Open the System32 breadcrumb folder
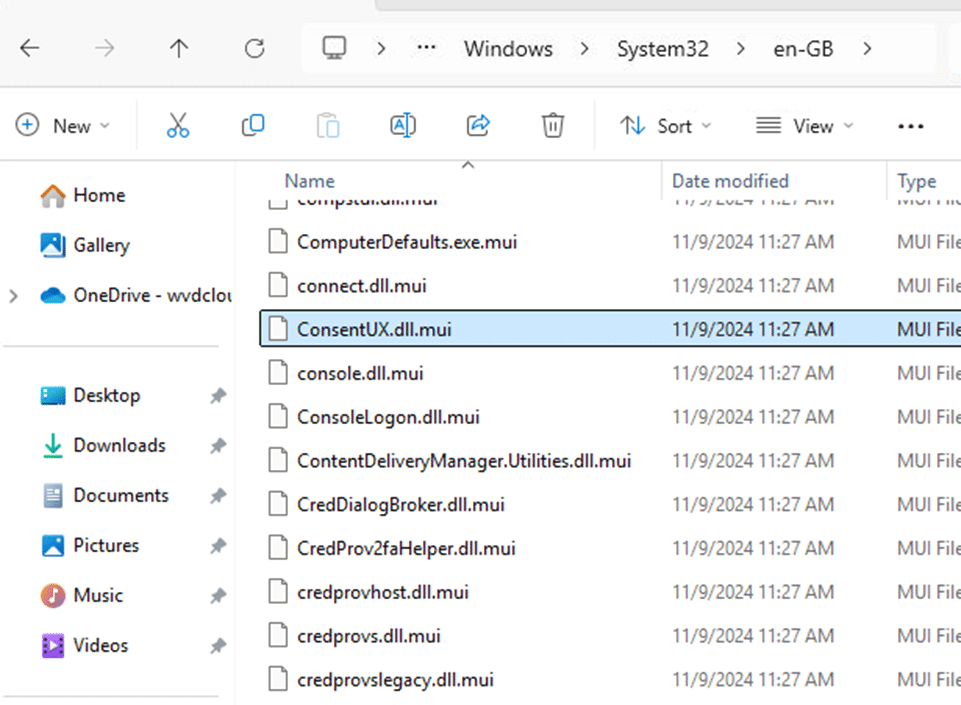This screenshot has height=705, width=961. (x=663, y=49)
